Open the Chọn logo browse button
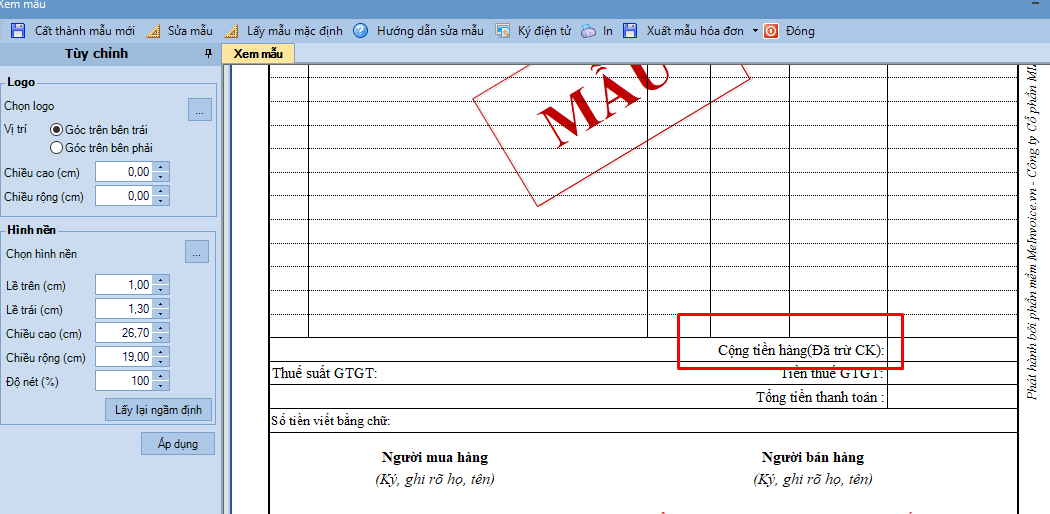Screen dimensions: 1050x514 point(200,110)
